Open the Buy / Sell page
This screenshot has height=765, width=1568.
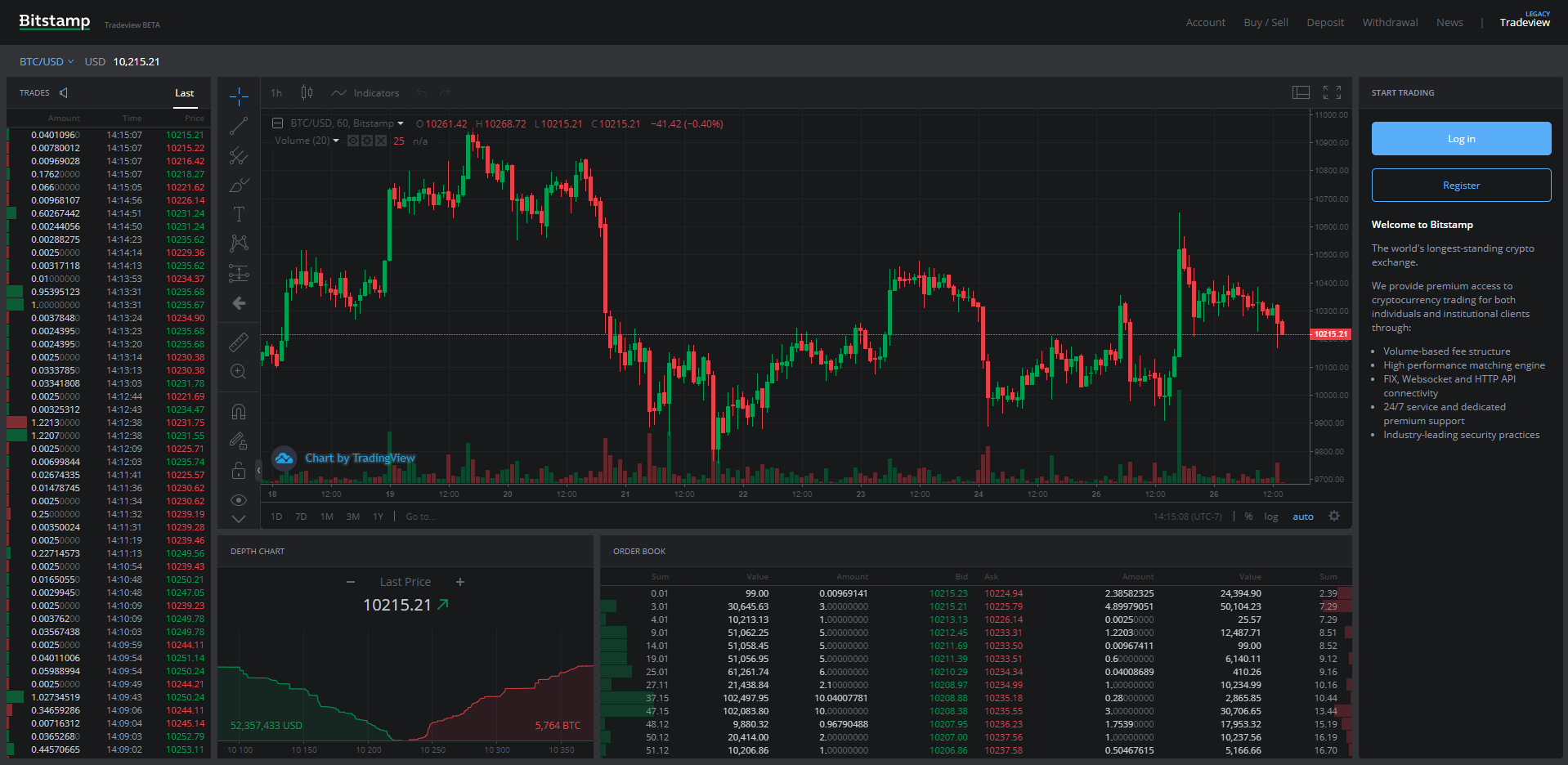coord(1266,22)
